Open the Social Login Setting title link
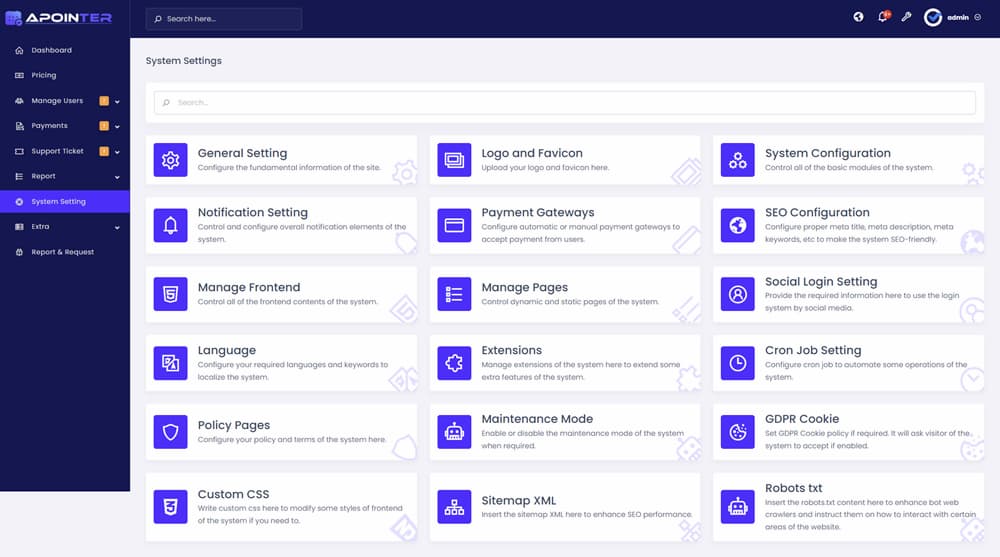This screenshot has height=557, width=1000. (x=821, y=281)
